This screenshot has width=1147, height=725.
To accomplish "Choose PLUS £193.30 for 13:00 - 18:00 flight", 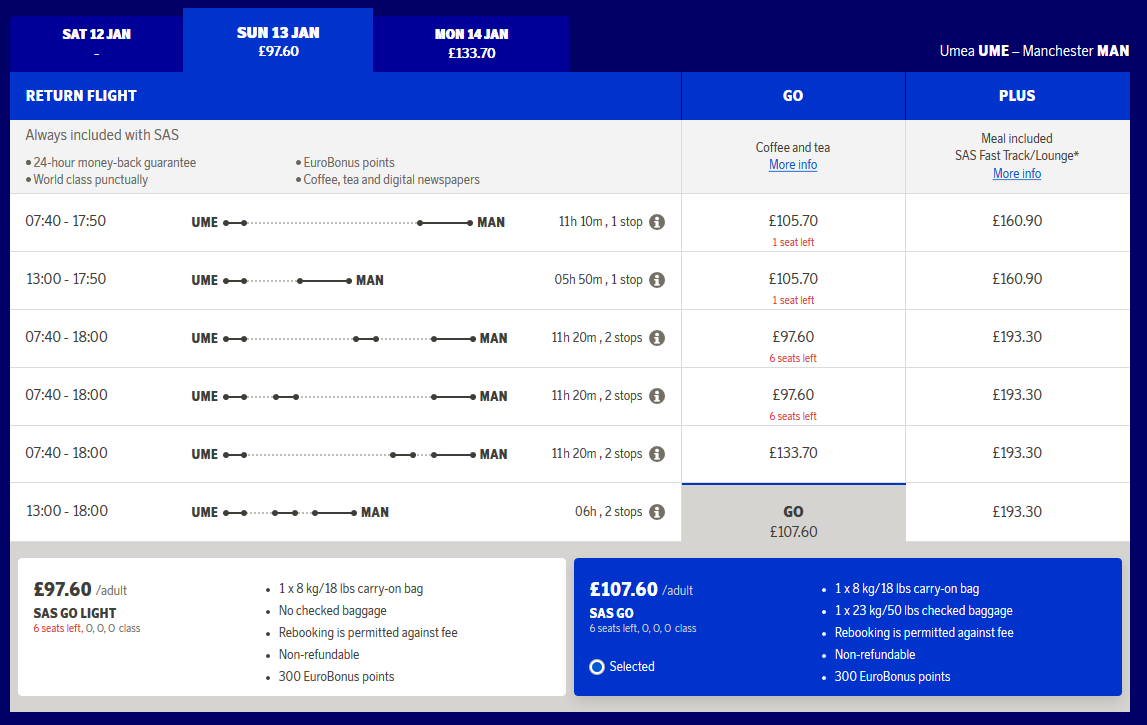I will pos(1017,512).
